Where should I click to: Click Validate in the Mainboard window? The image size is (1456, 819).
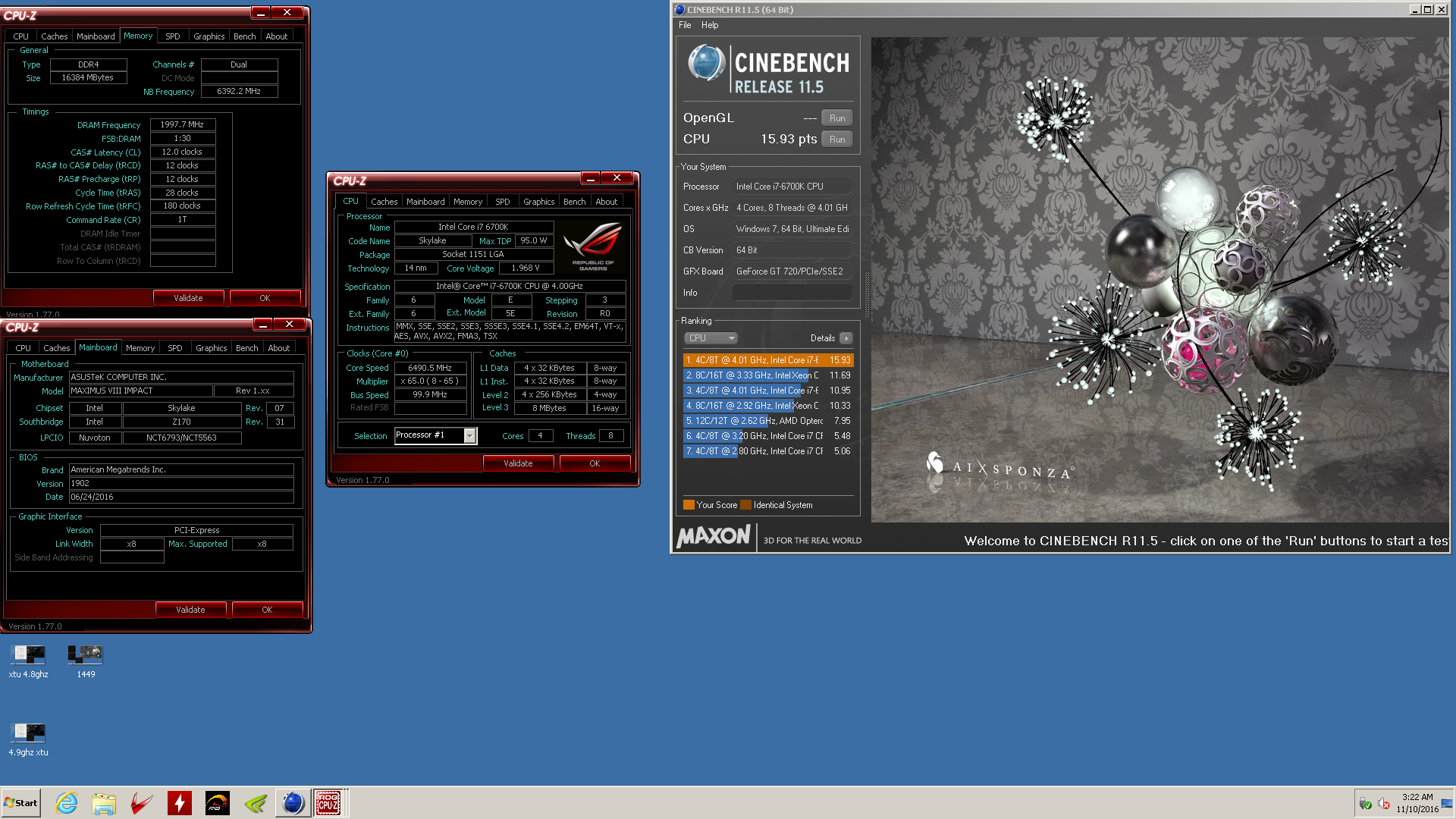(190, 610)
